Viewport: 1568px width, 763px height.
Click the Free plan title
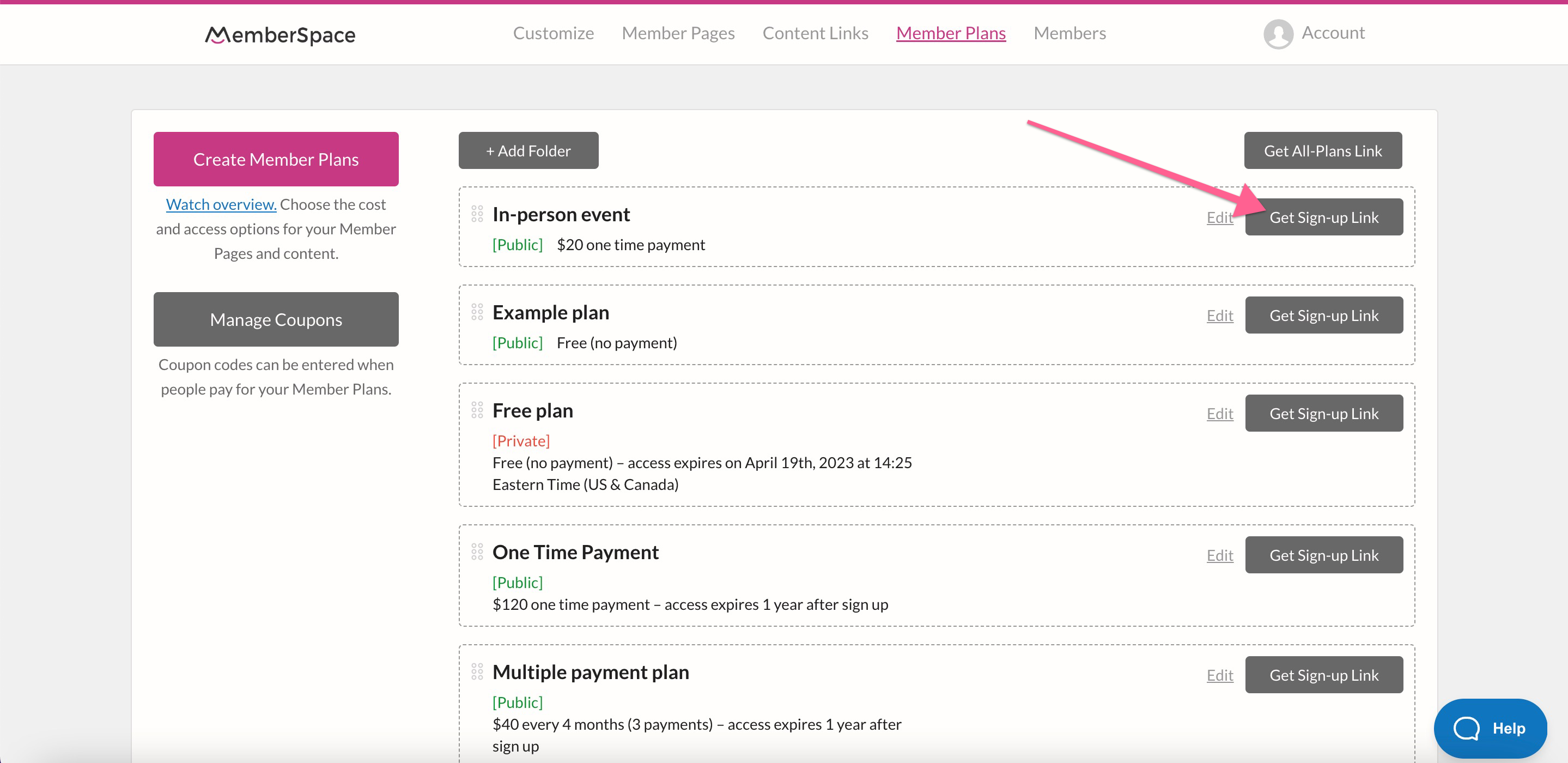point(533,410)
